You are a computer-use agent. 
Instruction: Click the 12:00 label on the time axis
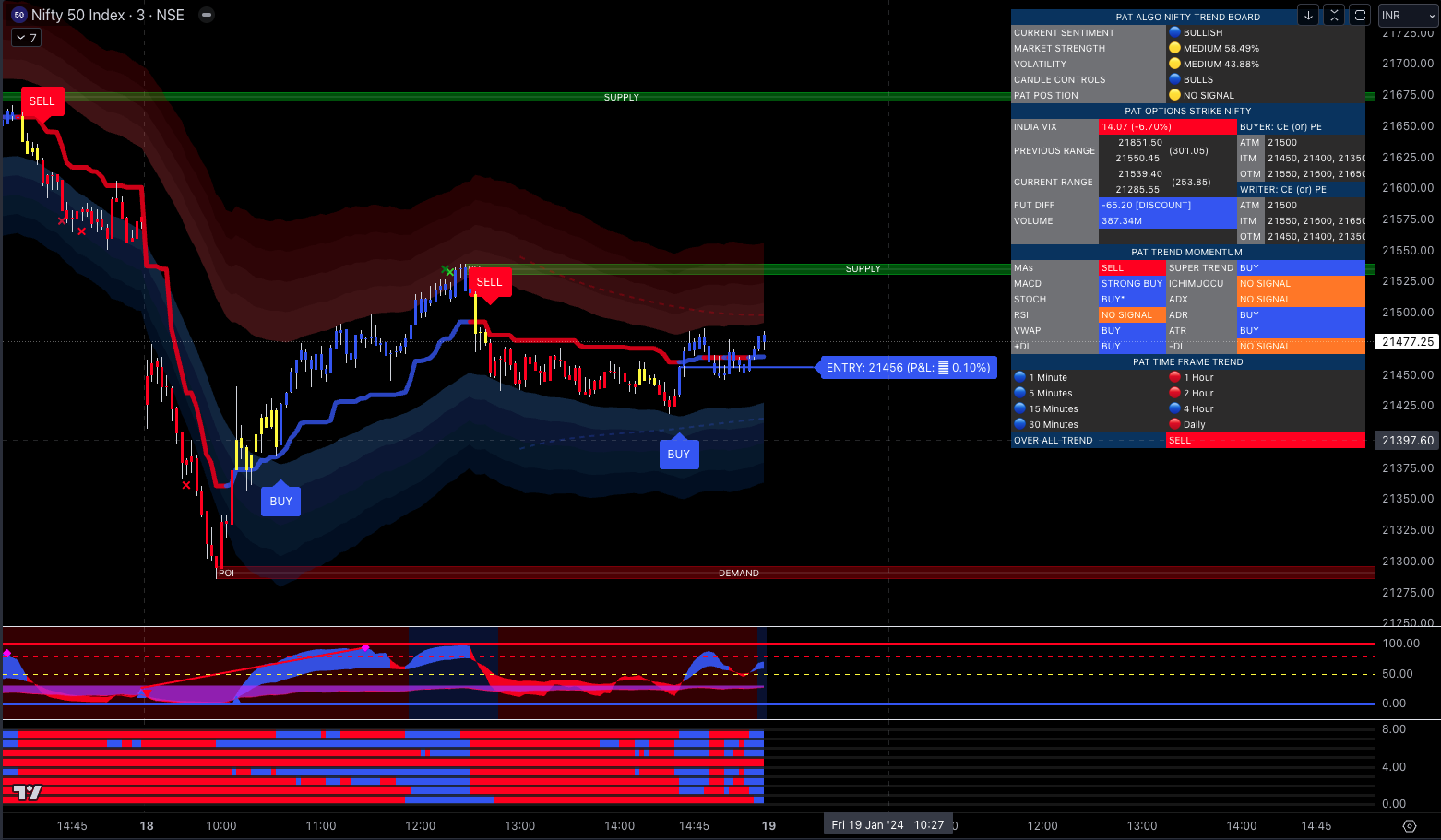420,826
